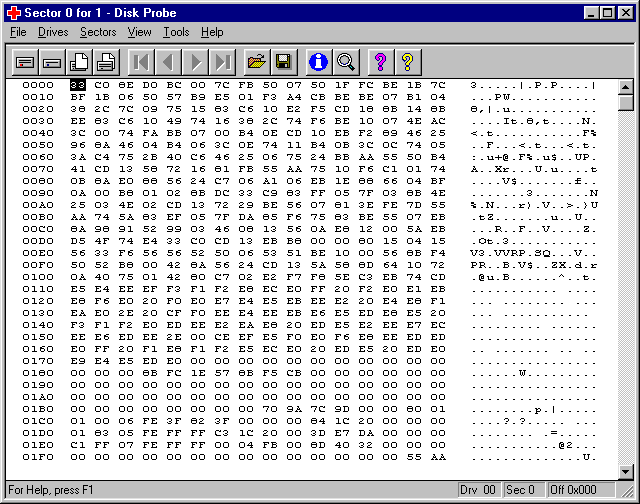The height and width of the screenshot is (504, 640).
Task: Click the window resize grip in status bar
Action: click(x=627, y=491)
